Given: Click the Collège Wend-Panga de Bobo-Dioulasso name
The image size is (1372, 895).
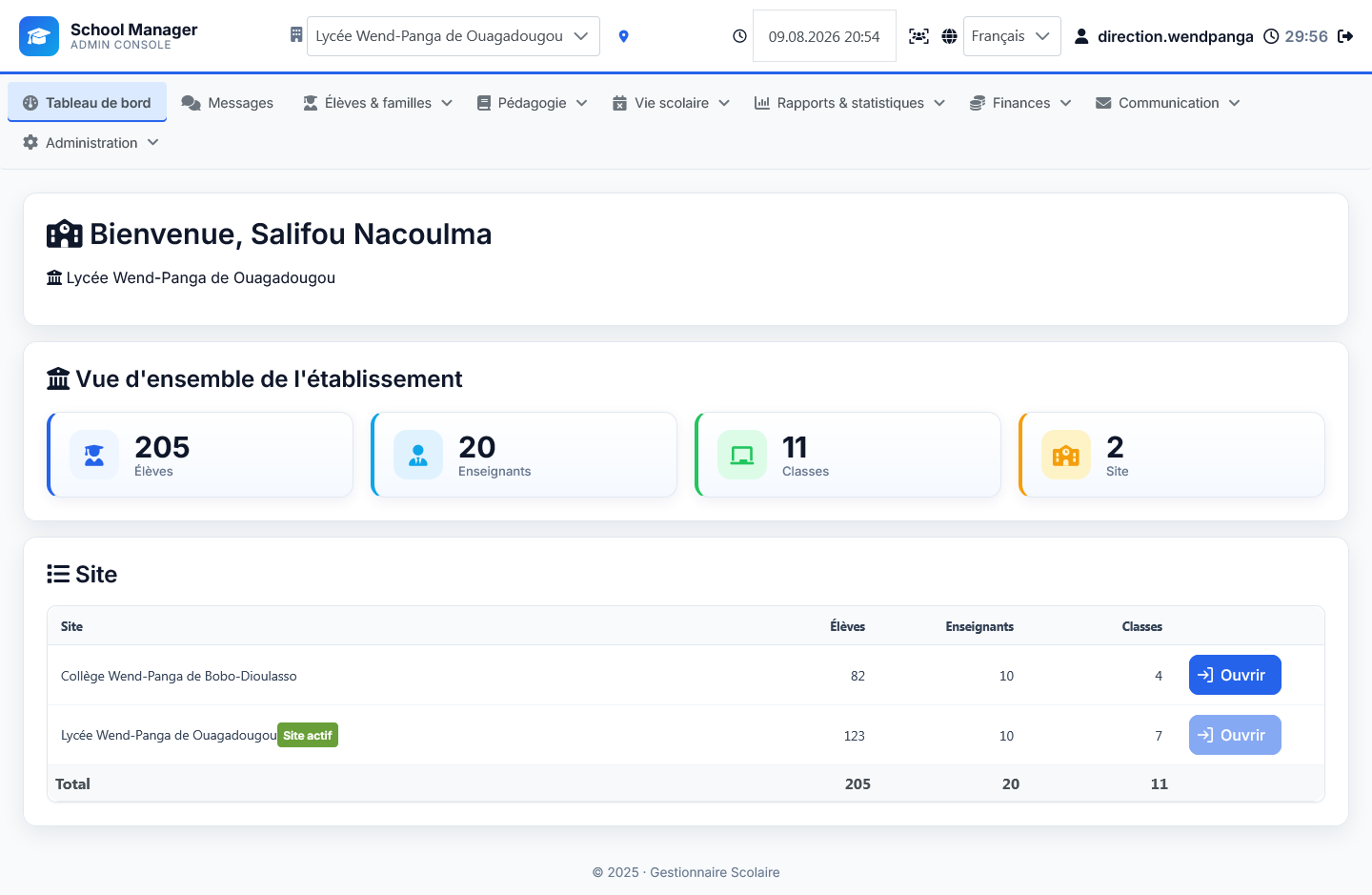Looking at the screenshot, I should (179, 676).
